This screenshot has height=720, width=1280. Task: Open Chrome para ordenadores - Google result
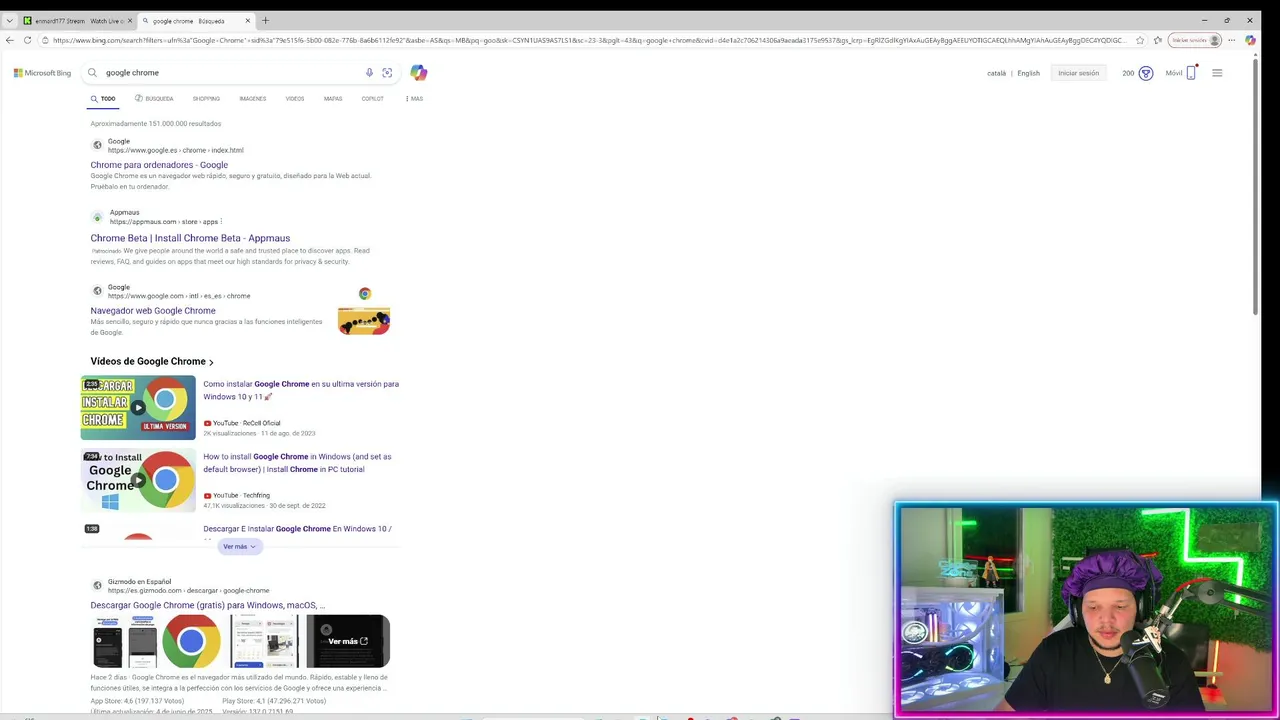159,165
